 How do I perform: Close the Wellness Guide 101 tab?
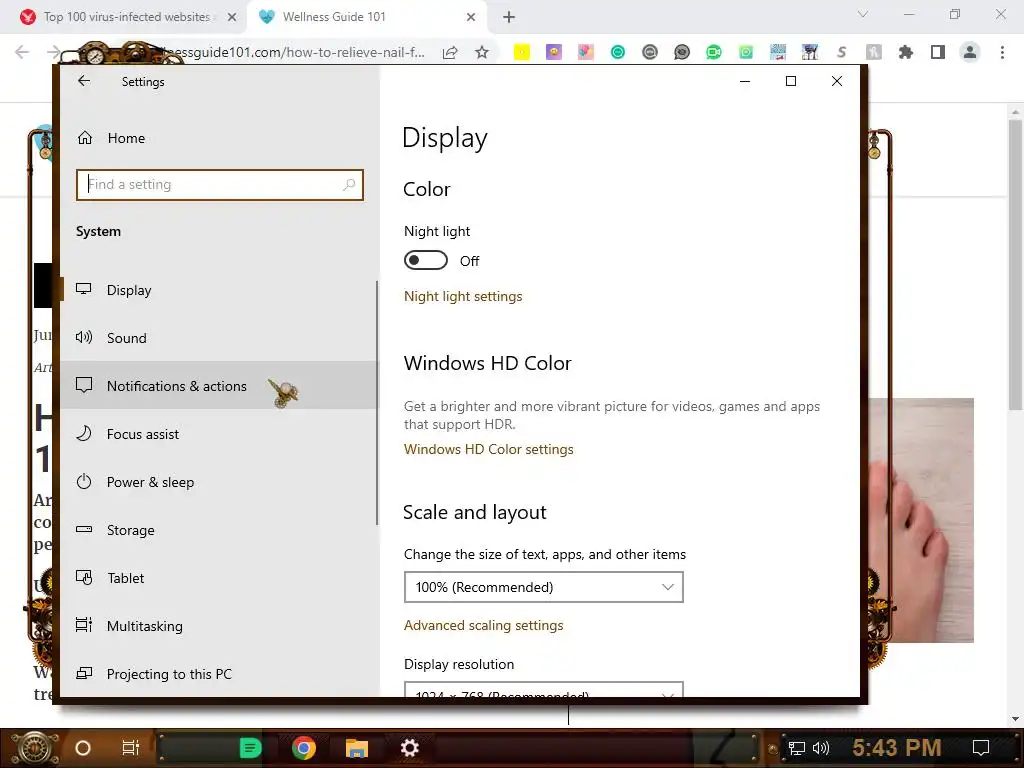point(471,17)
